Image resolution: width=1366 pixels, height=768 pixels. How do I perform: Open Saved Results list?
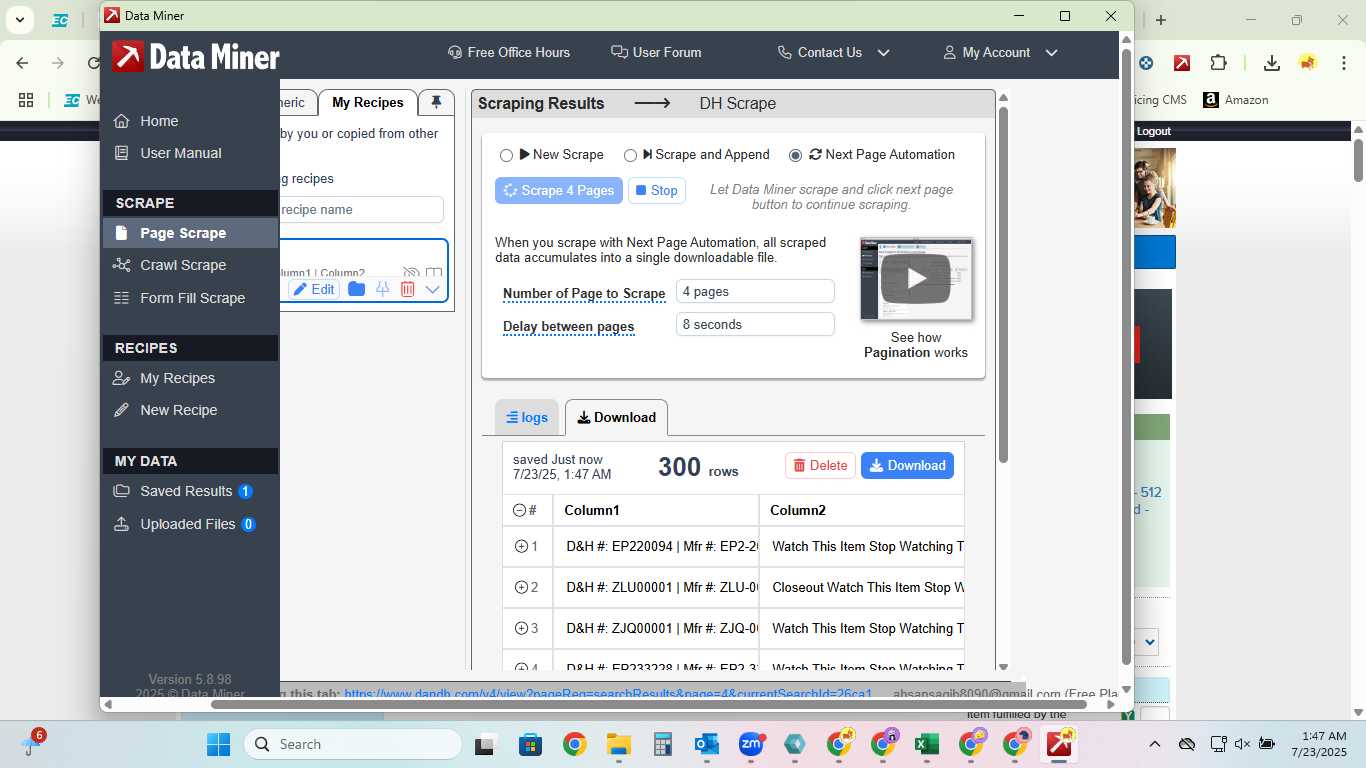(x=186, y=491)
